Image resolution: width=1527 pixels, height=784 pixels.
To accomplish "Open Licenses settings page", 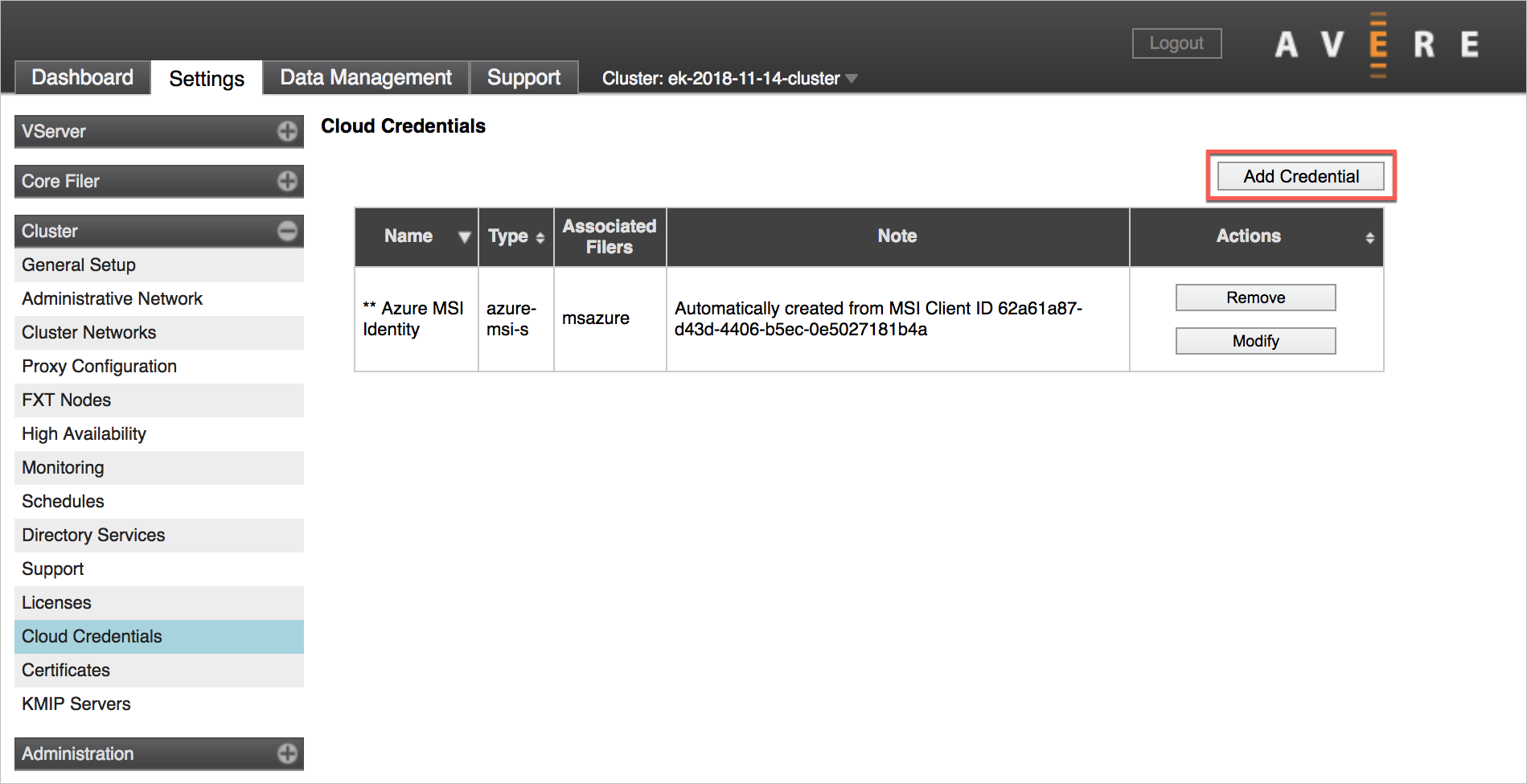I will tap(159, 603).
